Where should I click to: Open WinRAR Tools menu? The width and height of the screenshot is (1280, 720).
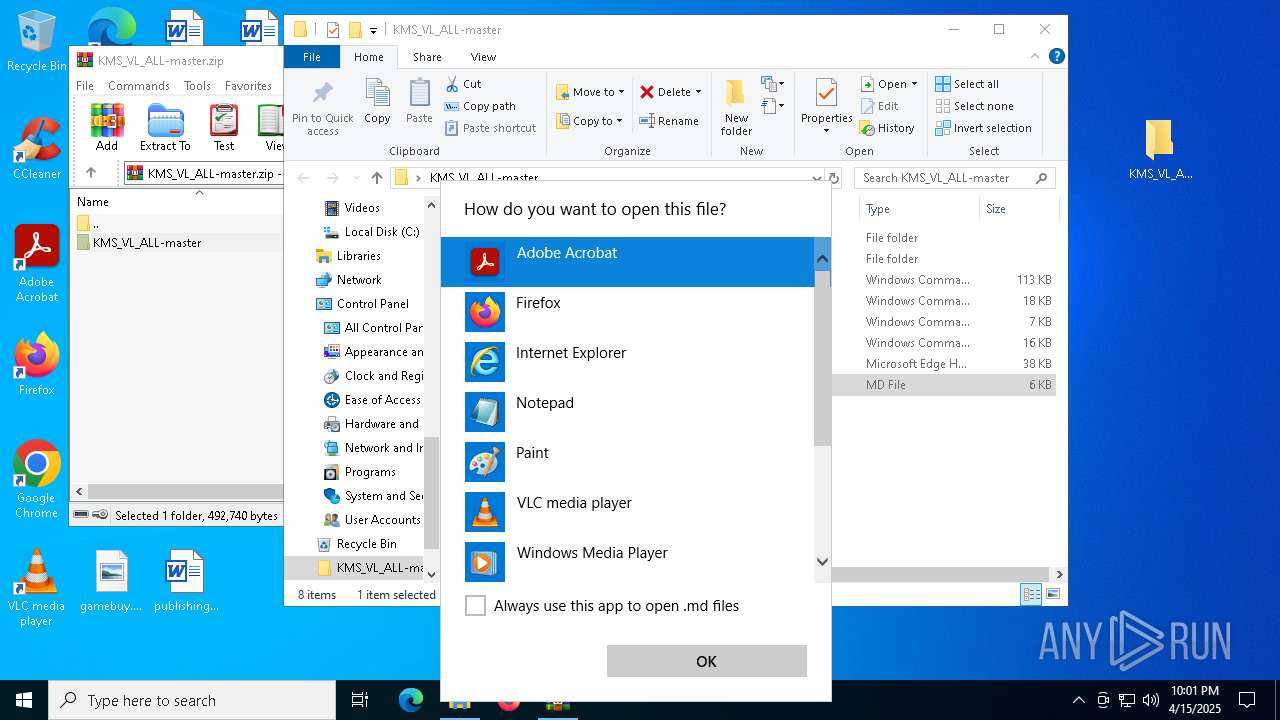click(197, 86)
